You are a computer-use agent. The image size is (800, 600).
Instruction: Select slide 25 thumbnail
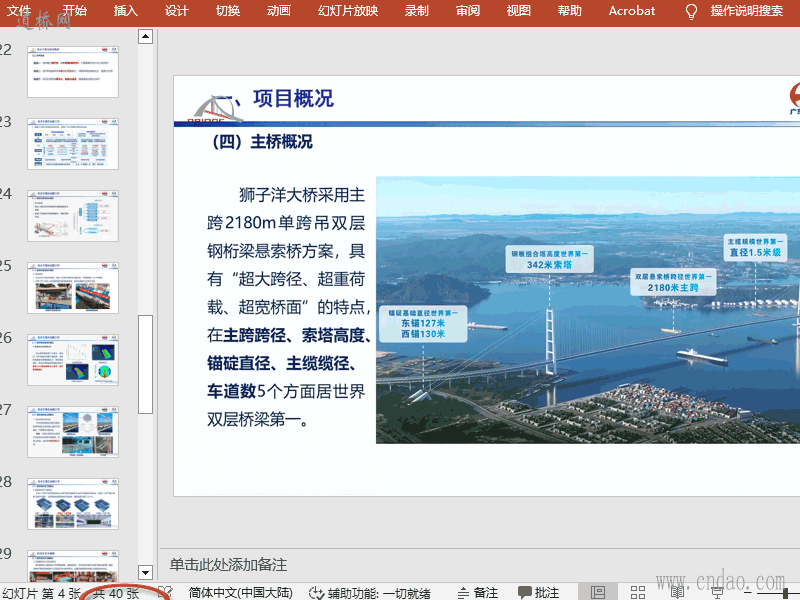pyautogui.click(x=73, y=288)
